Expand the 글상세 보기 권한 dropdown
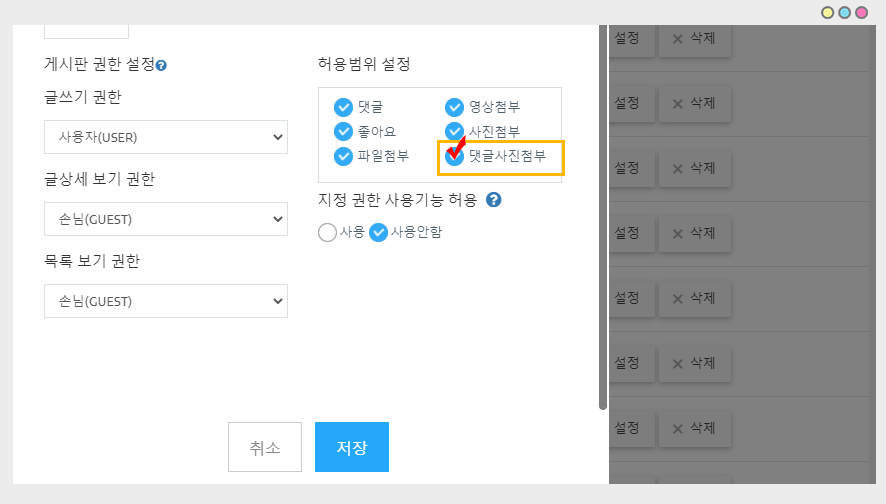Image resolution: width=886 pixels, height=504 pixels. pyautogui.click(x=166, y=219)
